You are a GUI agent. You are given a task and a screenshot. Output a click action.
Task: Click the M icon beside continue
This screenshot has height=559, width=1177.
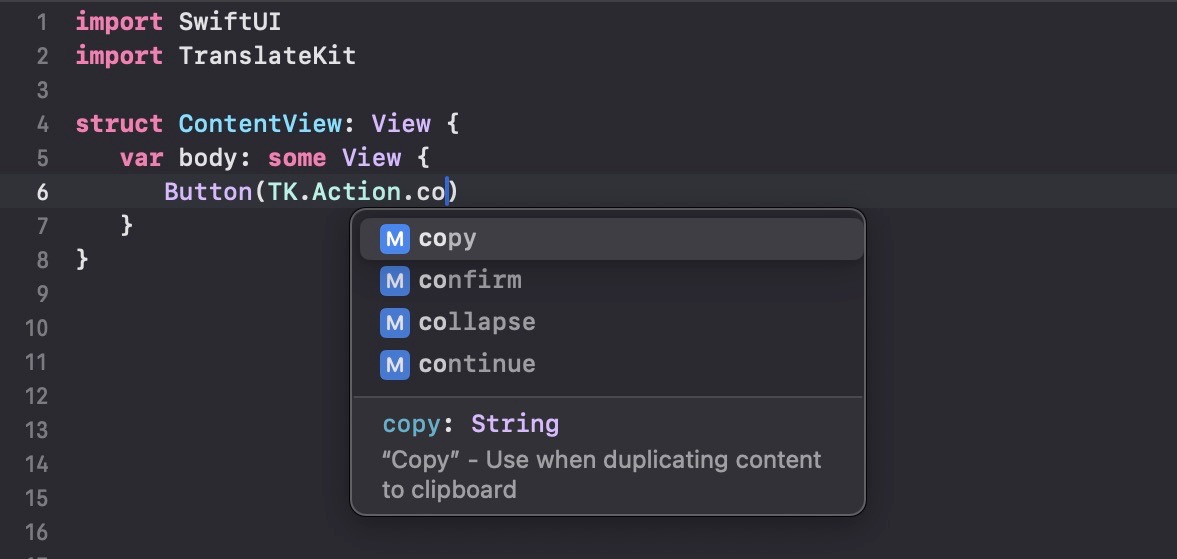coord(394,365)
